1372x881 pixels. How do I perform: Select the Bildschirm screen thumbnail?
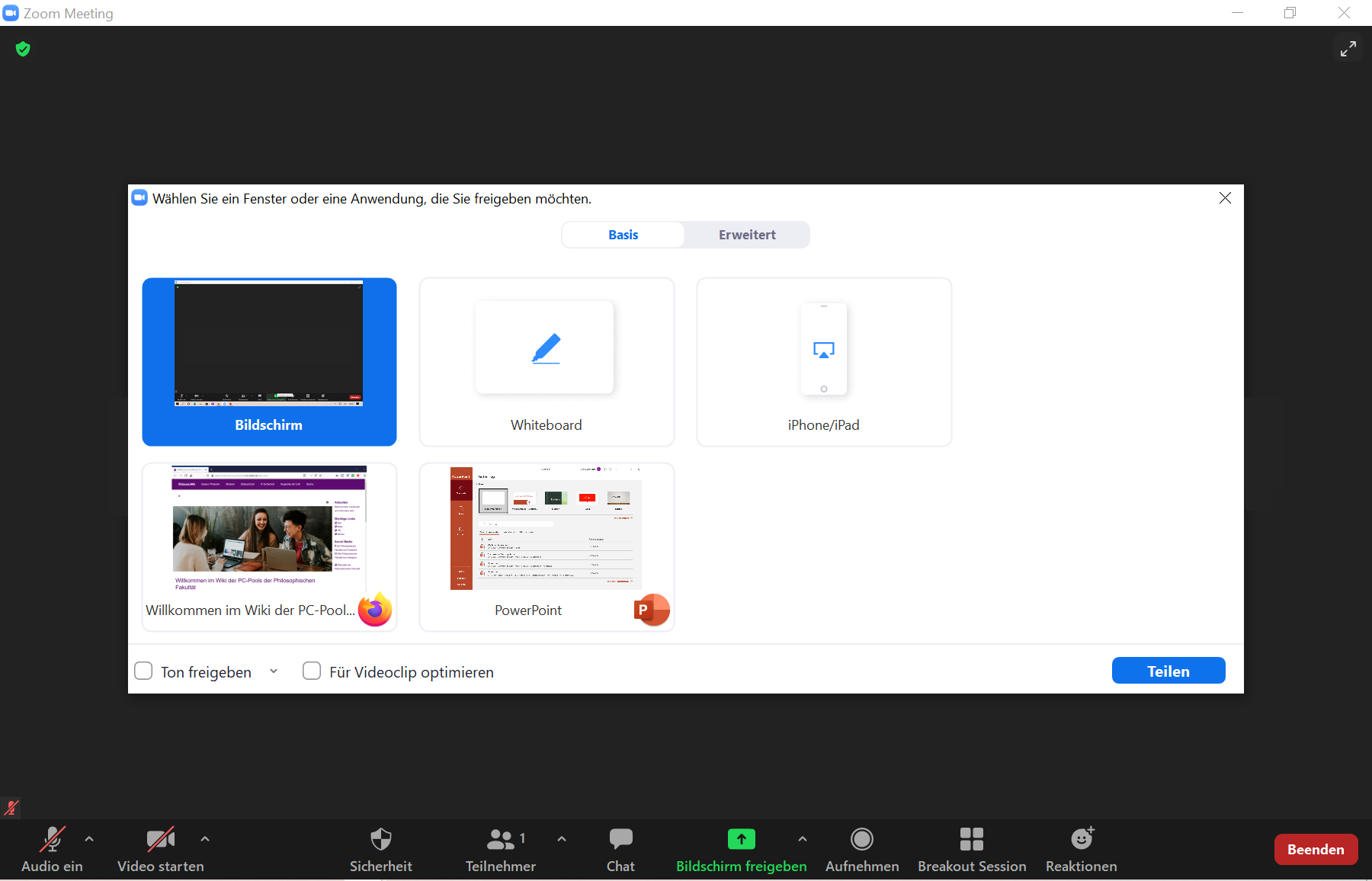pos(269,362)
